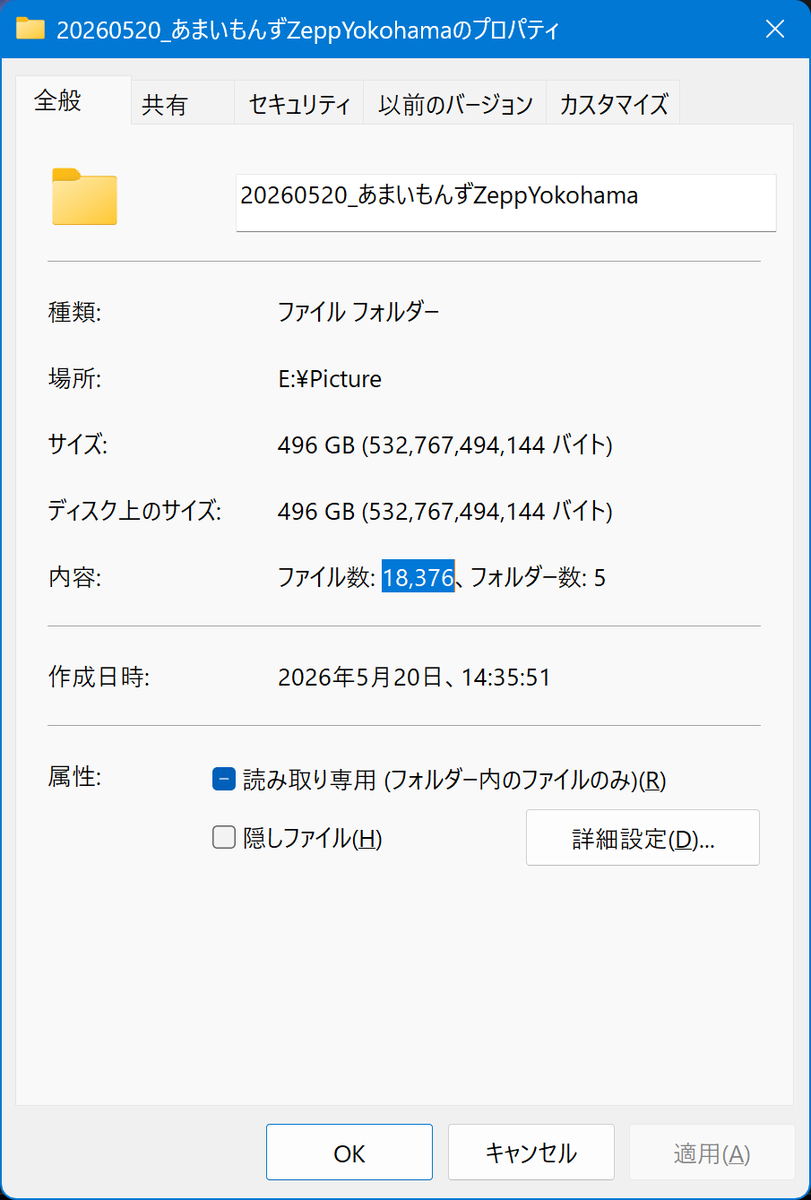Open 詳細設定 advanced attributes
Image resolution: width=811 pixels, height=1200 pixels.
click(643, 838)
